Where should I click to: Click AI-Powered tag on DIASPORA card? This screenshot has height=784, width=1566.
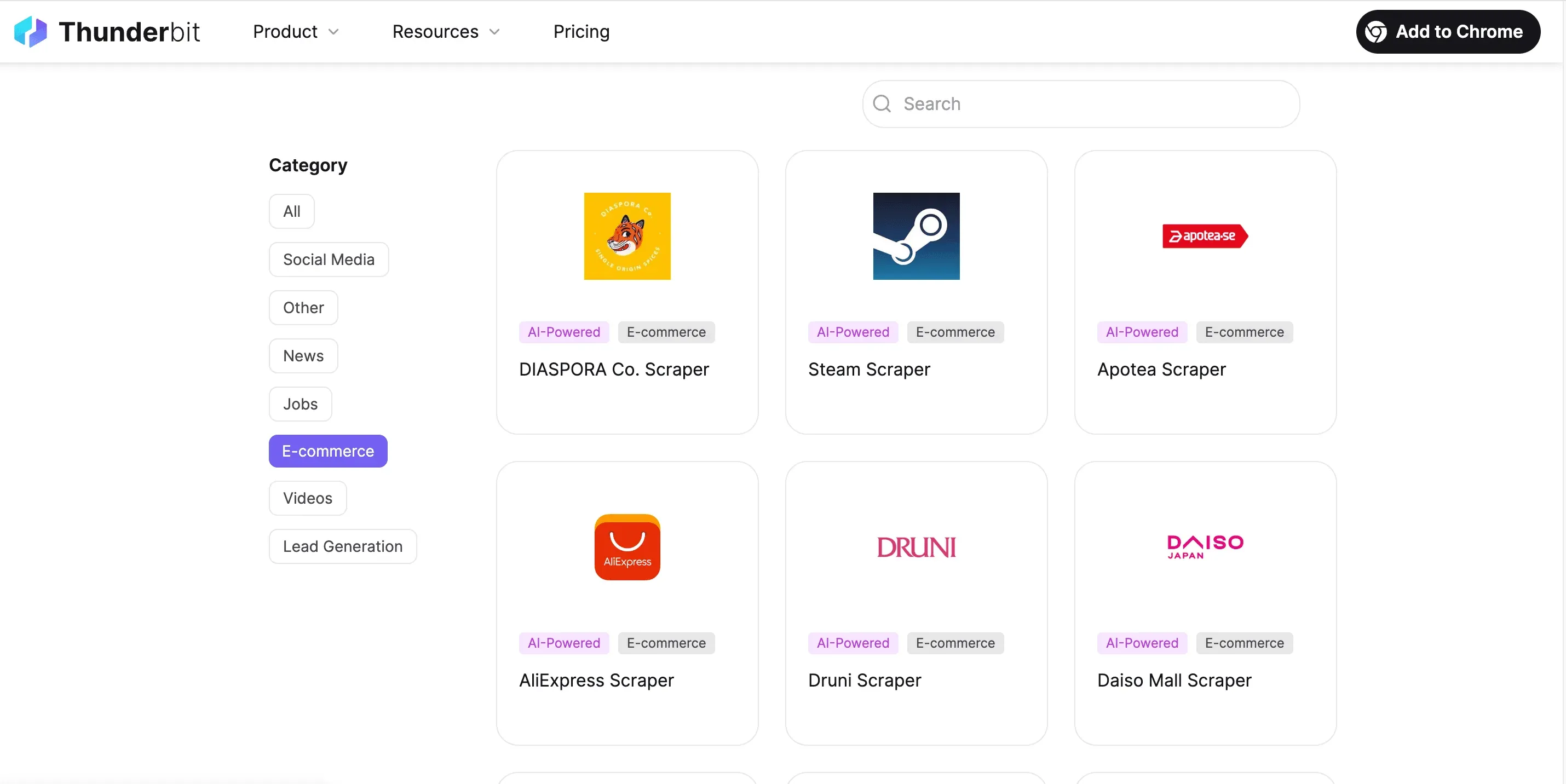(563, 332)
